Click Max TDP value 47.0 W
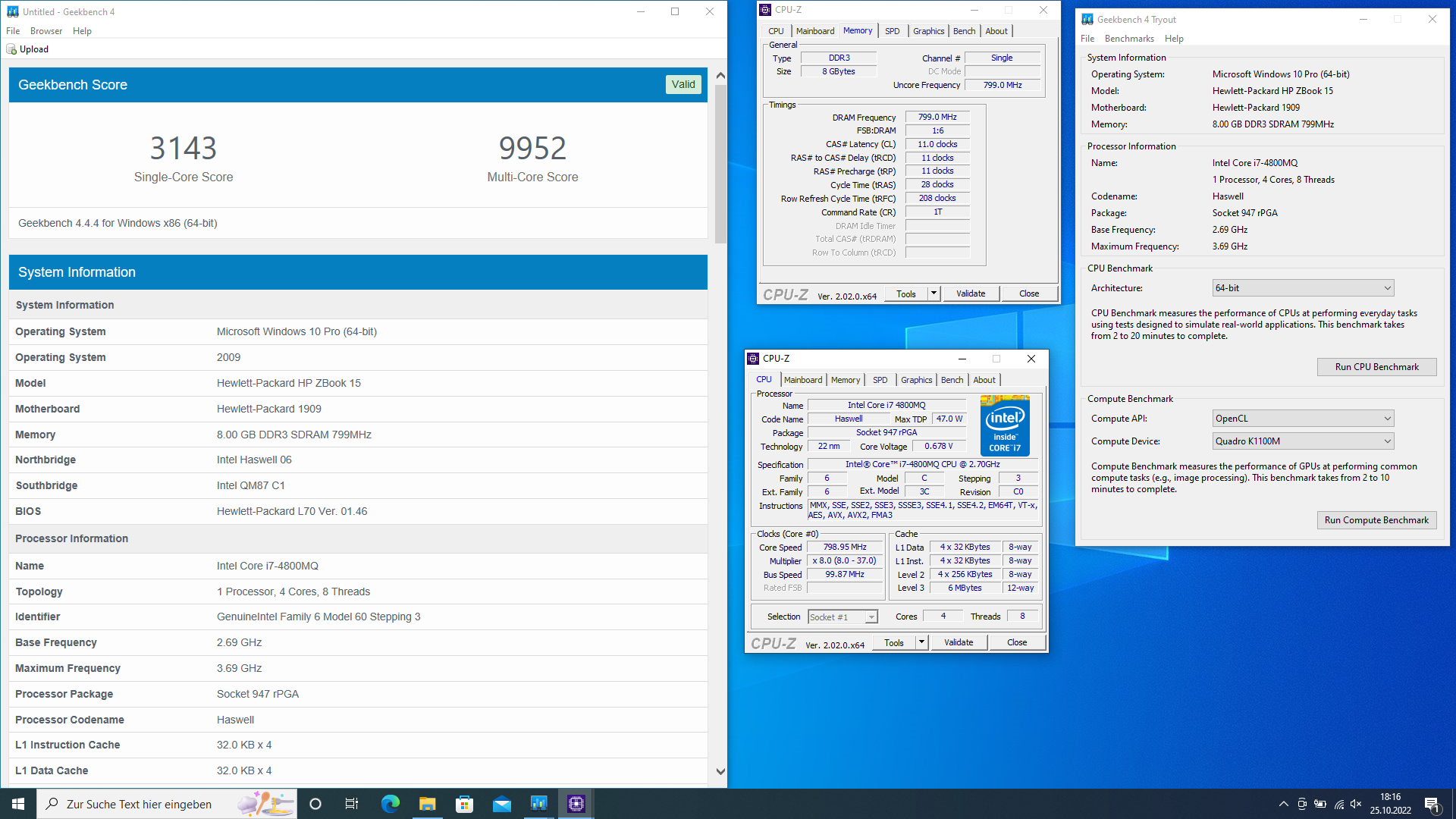1456x819 pixels. (x=949, y=419)
